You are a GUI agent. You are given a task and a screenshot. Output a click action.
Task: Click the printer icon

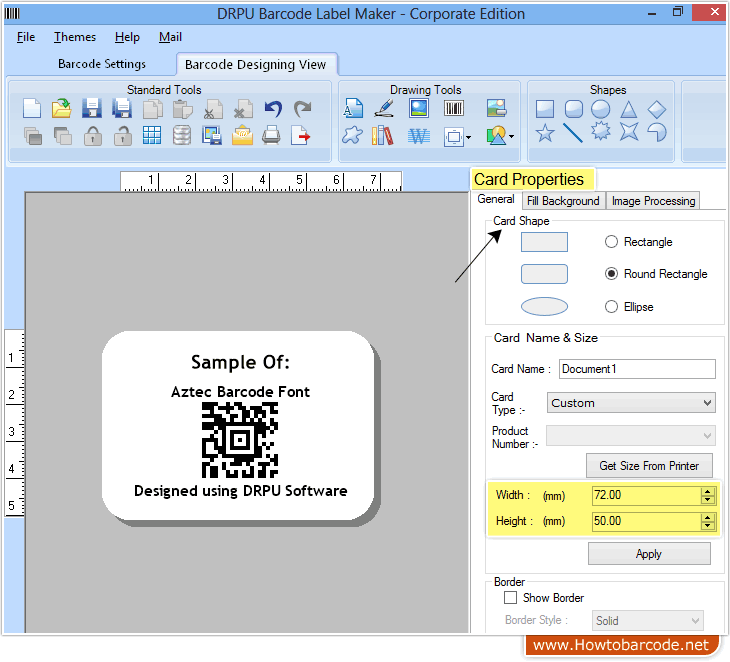point(271,135)
